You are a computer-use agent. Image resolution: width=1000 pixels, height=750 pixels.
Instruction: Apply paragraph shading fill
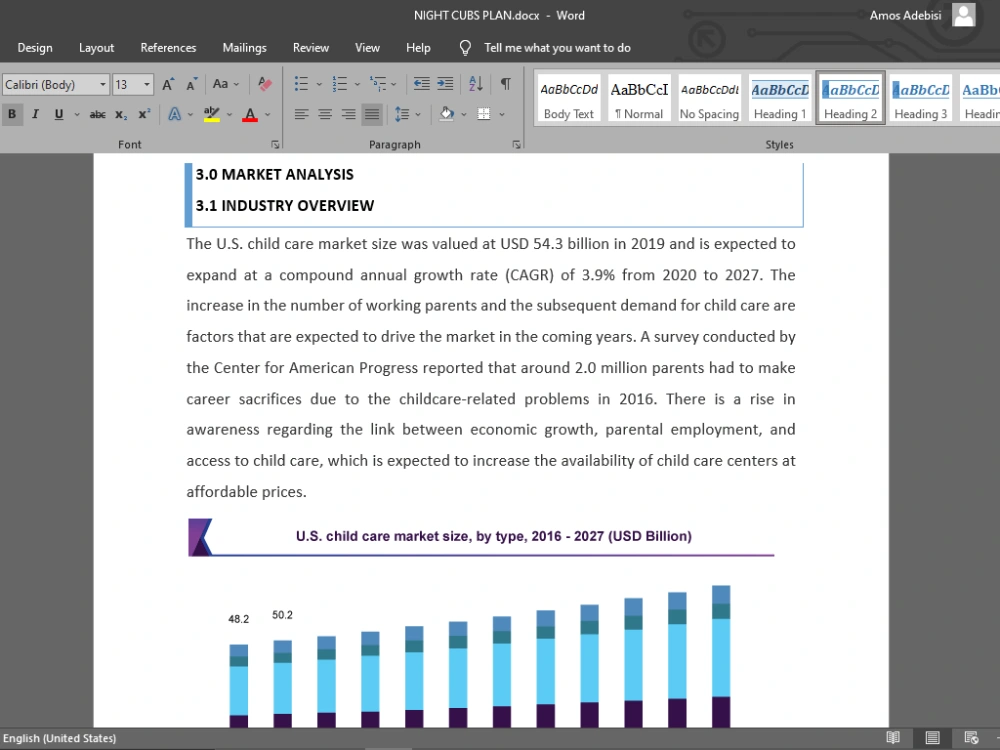coord(446,114)
